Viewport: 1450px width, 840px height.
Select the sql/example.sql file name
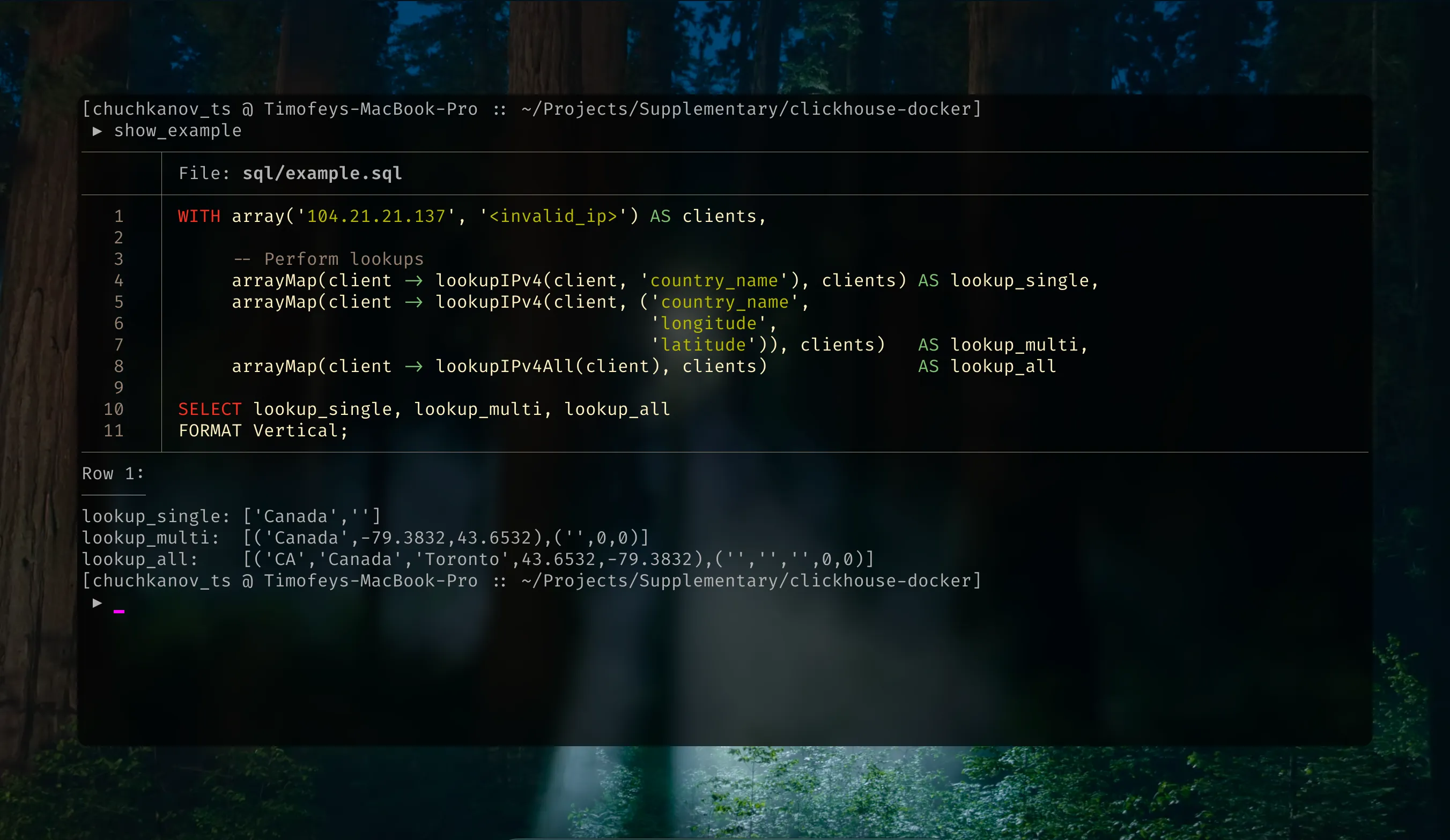(x=321, y=173)
